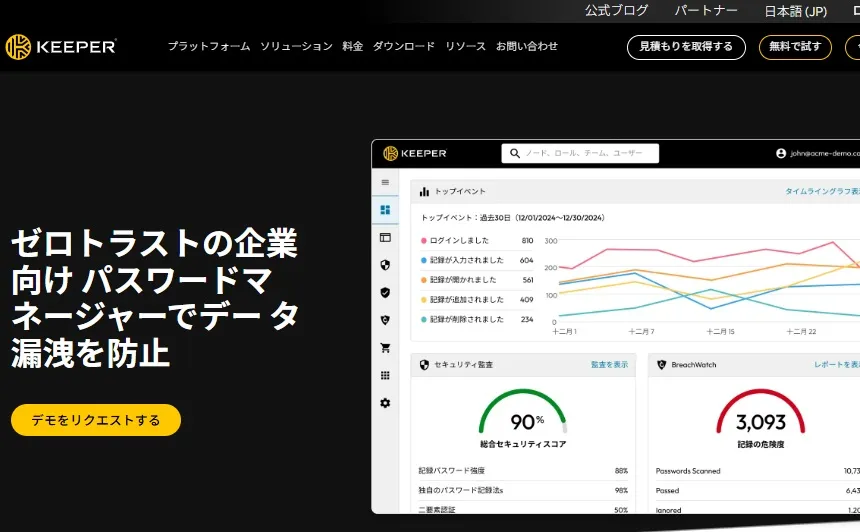Click the 十二月 15 chart axis label
Viewport: 860px width, 532px height.
[x=720, y=332]
